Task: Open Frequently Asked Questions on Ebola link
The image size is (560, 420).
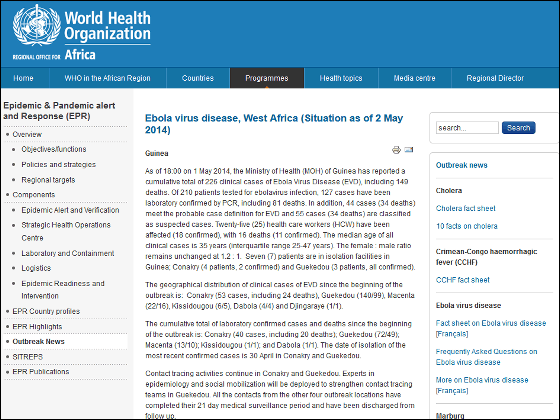Action: pyautogui.click(x=486, y=357)
